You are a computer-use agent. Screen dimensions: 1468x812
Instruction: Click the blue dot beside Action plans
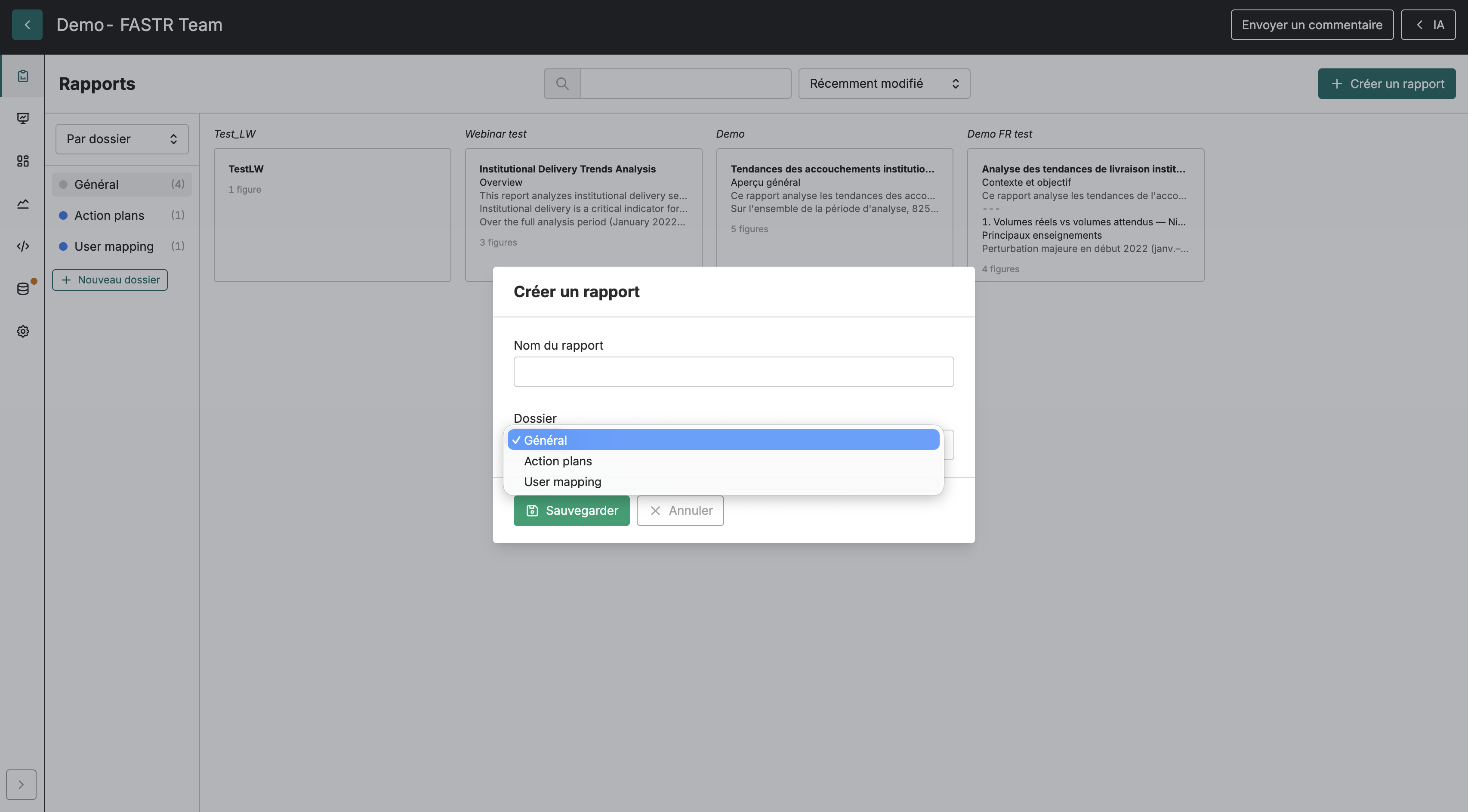(x=63, y=215)
